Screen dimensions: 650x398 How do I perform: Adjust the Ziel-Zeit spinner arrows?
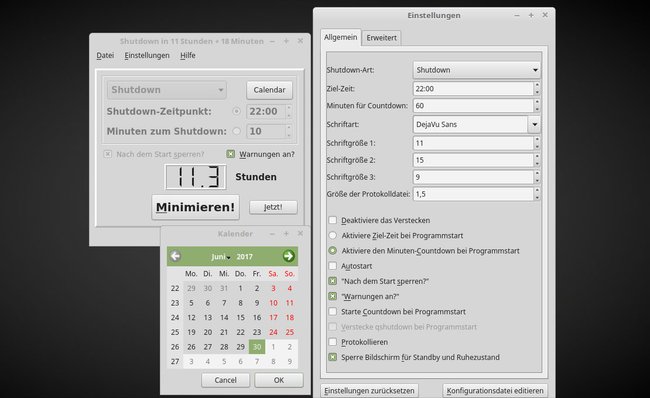(537, 89)
